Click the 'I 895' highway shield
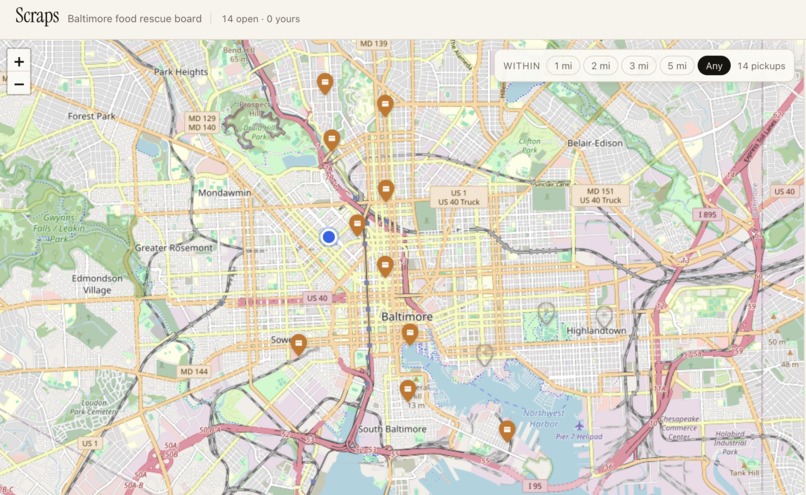The image size is (806, 495). pyautogui.click(x=707, y=215)
